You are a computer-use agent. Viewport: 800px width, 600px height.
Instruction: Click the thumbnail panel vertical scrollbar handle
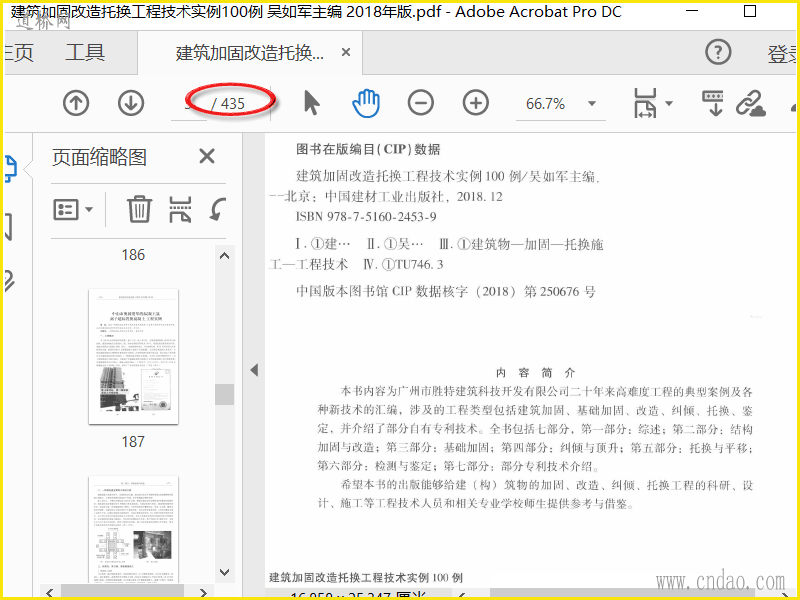(x=224, y=394)
